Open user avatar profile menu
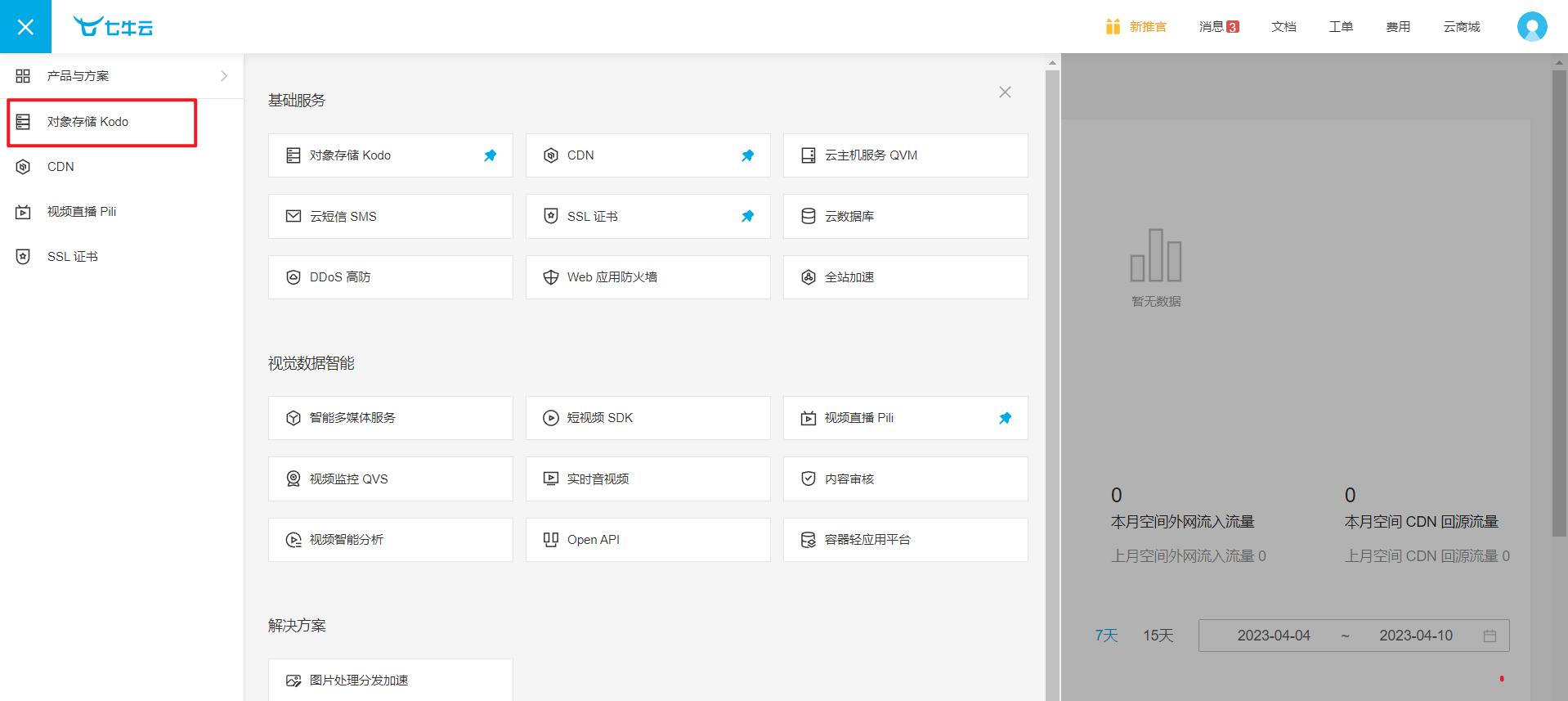The image size is (1568, 701). pyautogui.click(x=1531, y=27)
